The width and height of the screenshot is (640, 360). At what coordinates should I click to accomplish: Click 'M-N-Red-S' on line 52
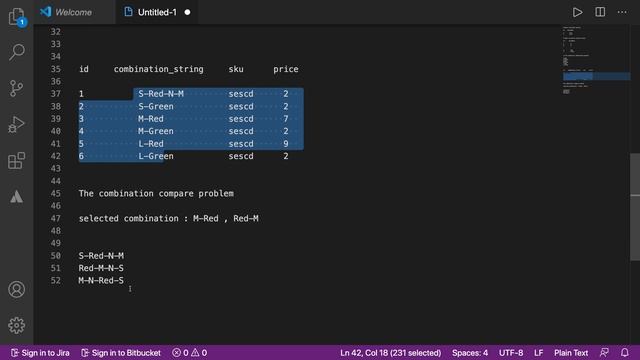[101, 281]
